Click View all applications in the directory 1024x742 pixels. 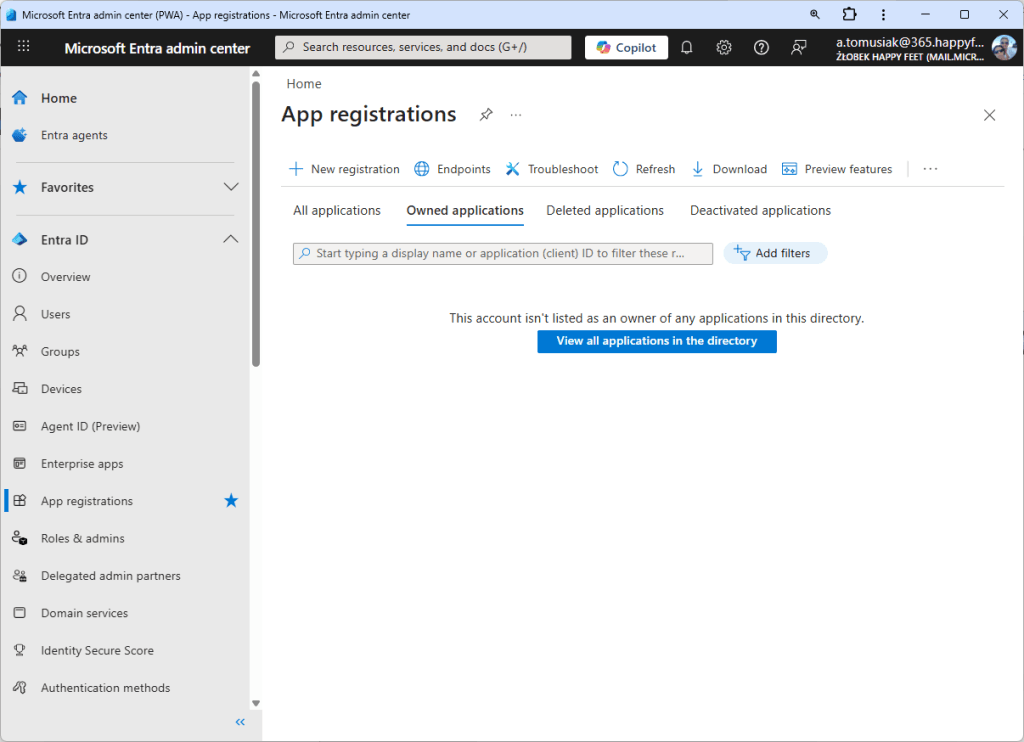[x=656, y=341]
